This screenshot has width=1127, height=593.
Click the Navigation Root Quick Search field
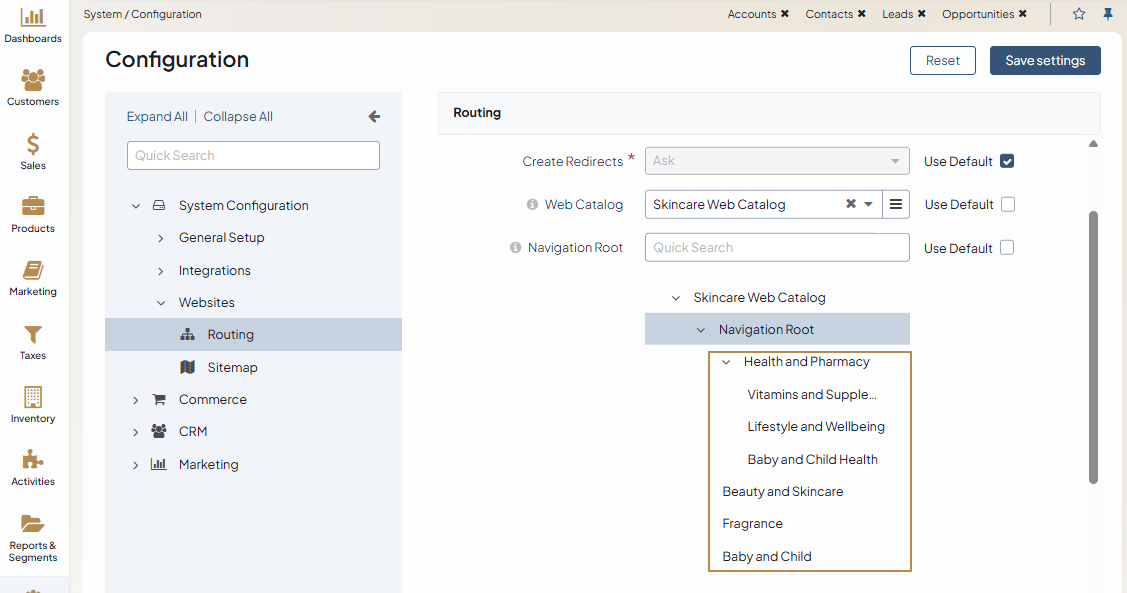click(776, 248)
